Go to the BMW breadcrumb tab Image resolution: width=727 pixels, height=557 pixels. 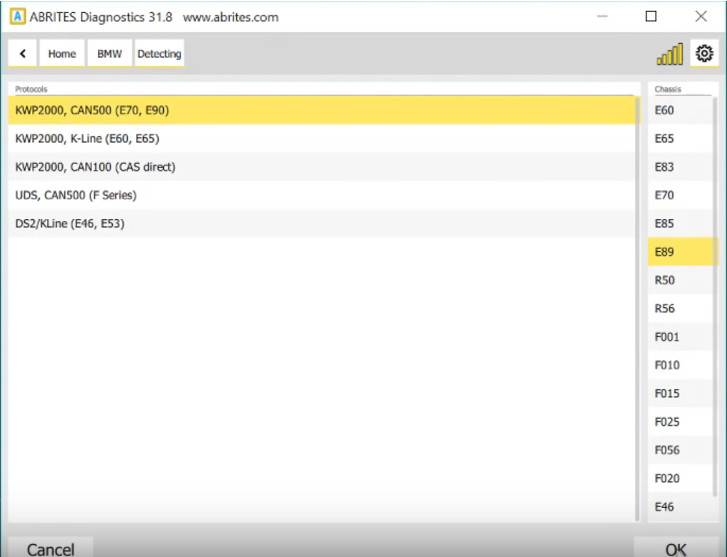[109, 53]
